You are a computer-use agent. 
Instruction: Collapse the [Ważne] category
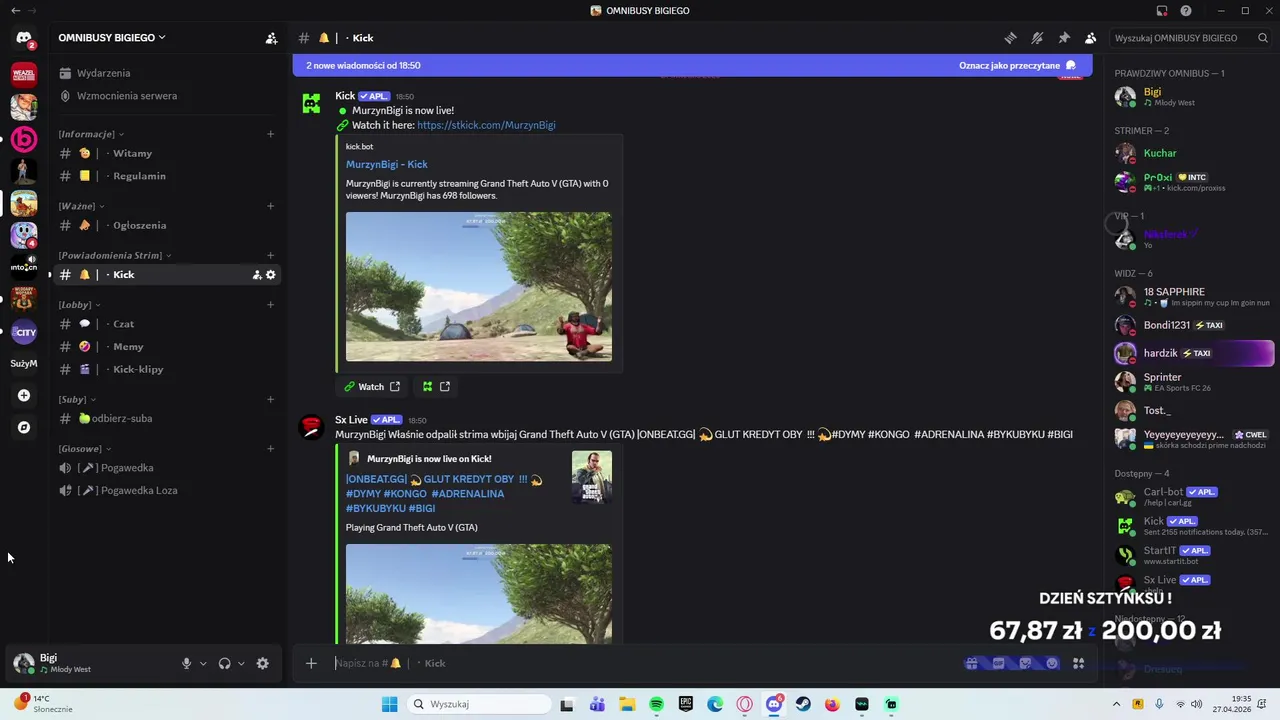click(81, 206)
